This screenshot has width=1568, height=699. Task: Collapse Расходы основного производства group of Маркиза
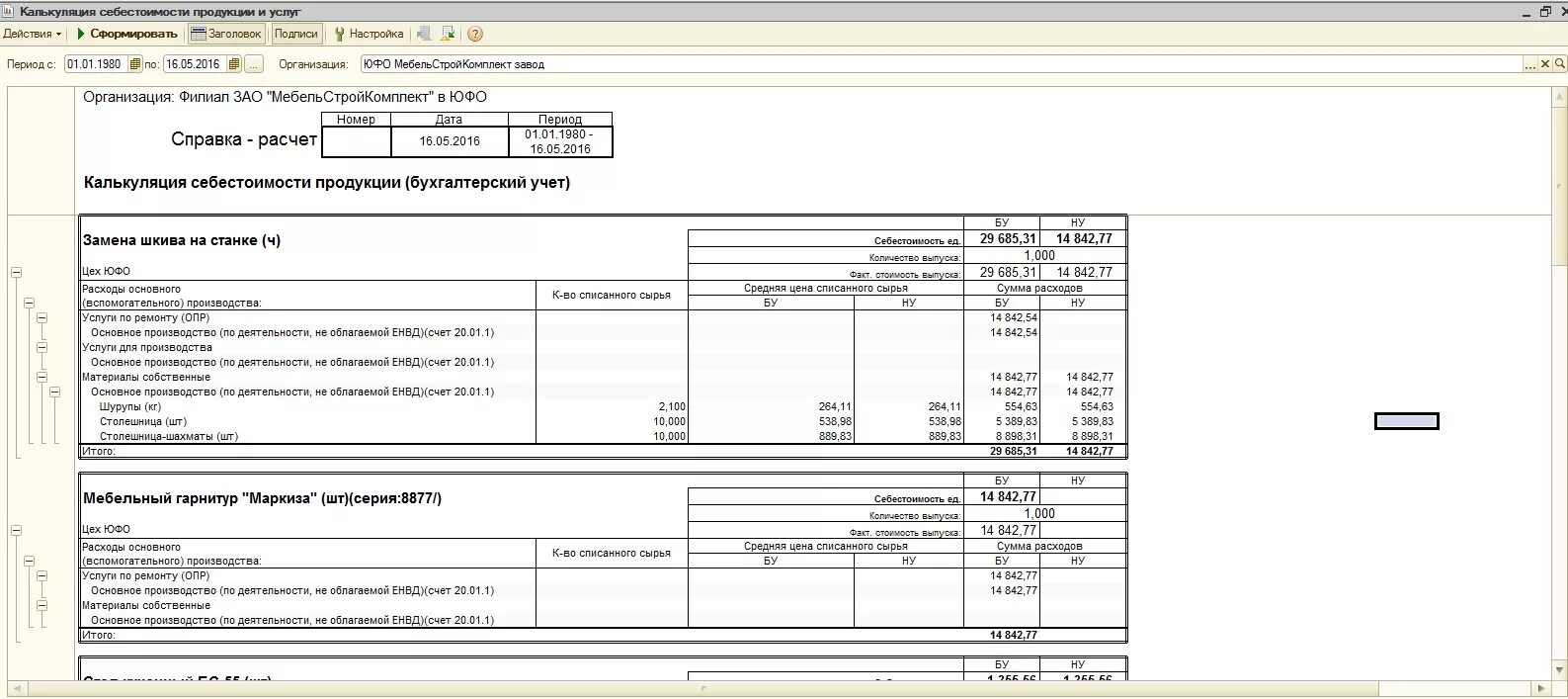coord(29,562)
